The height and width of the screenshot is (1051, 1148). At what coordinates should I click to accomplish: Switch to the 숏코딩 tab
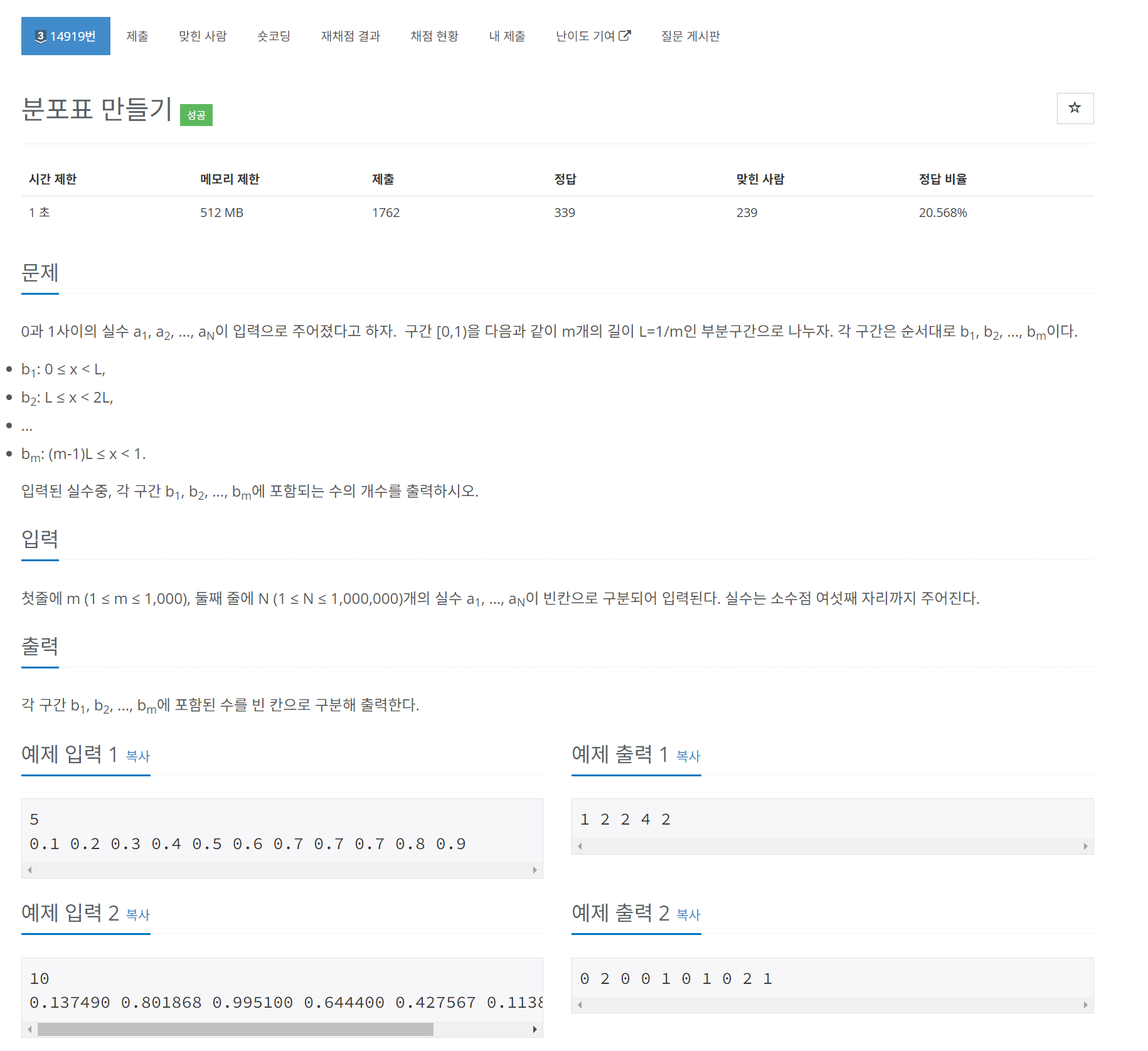pyautogui.click(x=274, y=36)
